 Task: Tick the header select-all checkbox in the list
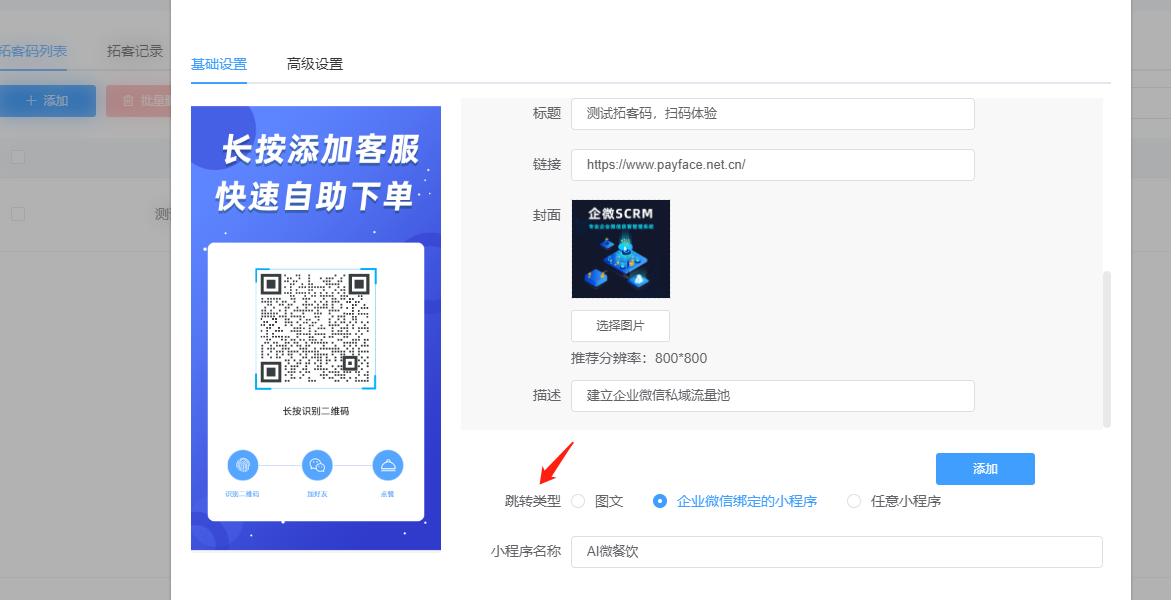point(18,157)
